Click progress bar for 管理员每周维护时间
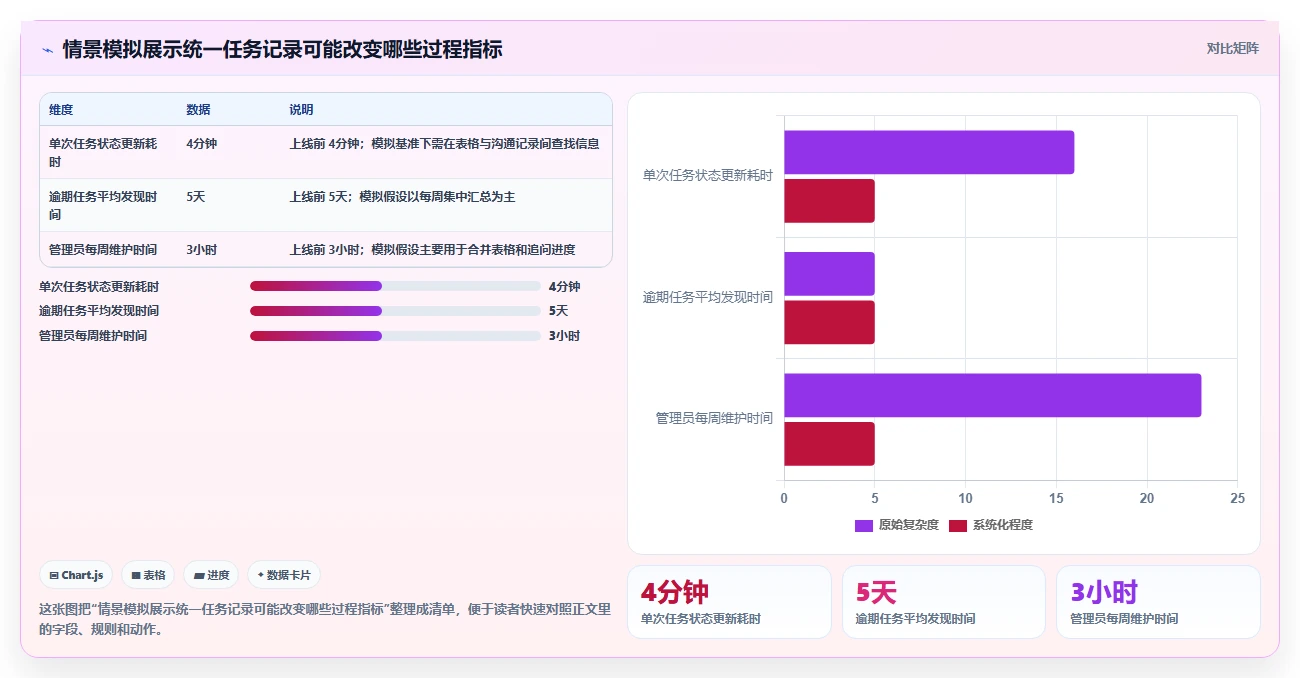 pyautogui.click(x=395, y=336)
